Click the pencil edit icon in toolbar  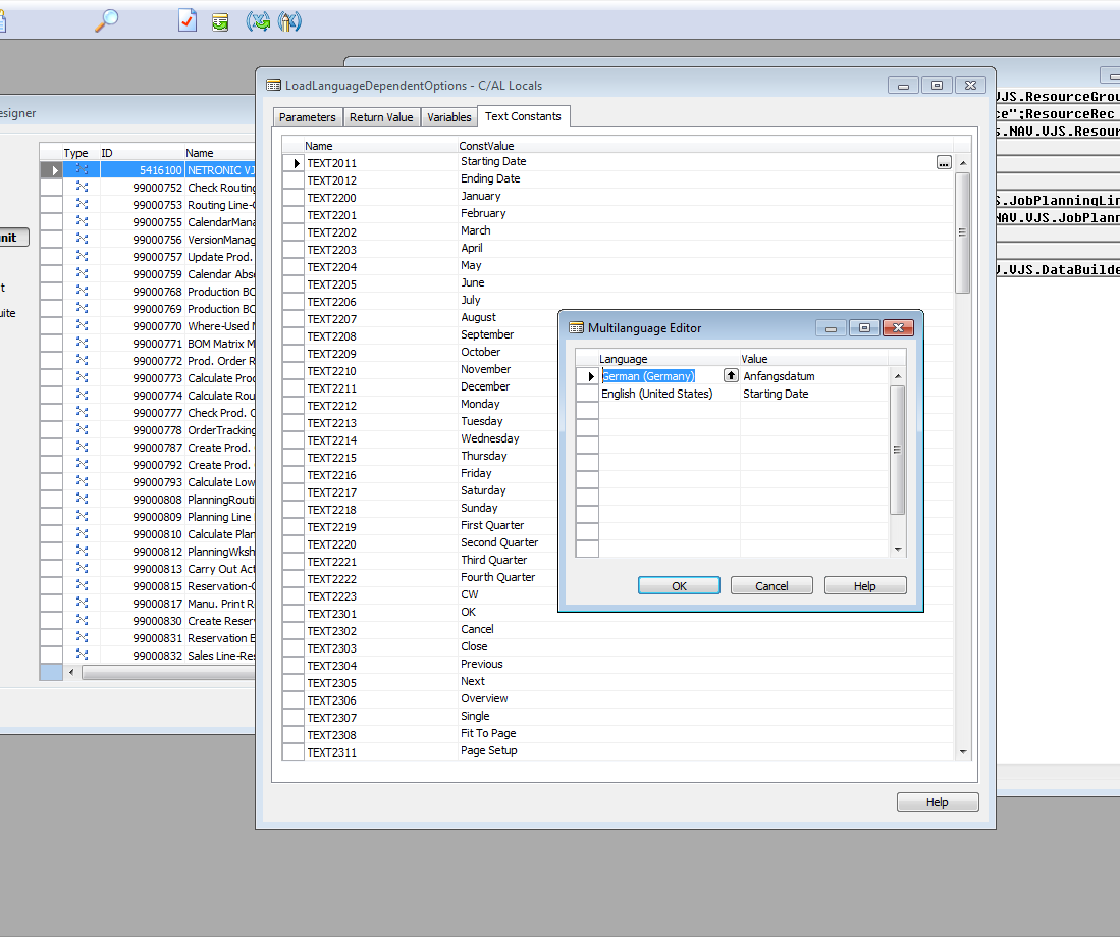click(288, 21)
